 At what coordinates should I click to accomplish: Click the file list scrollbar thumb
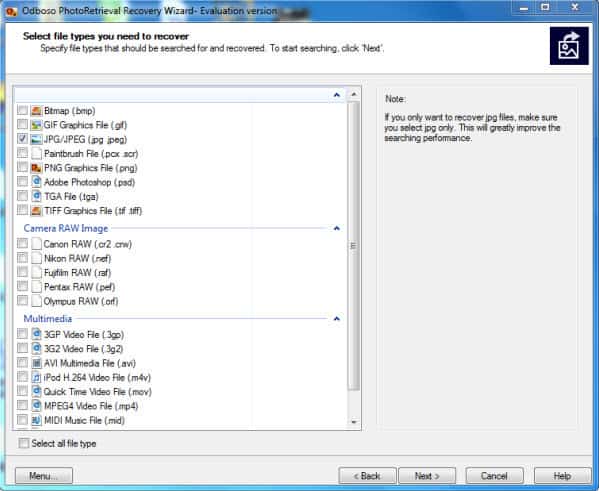[354, 246]
